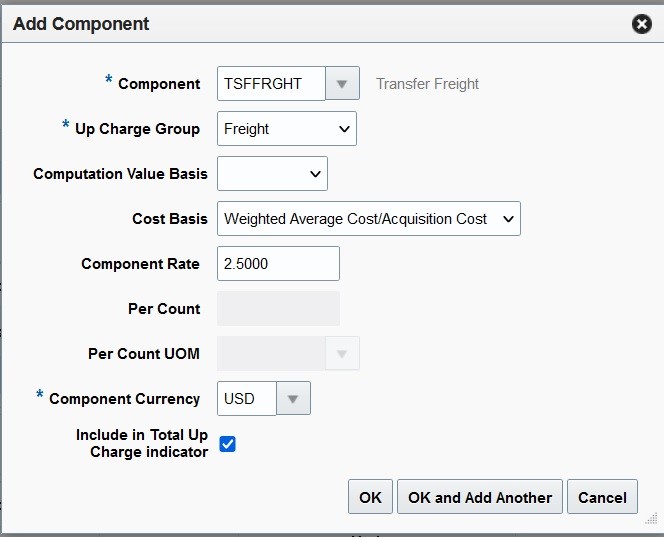Open the Component list arrow

tap(342, 84)
